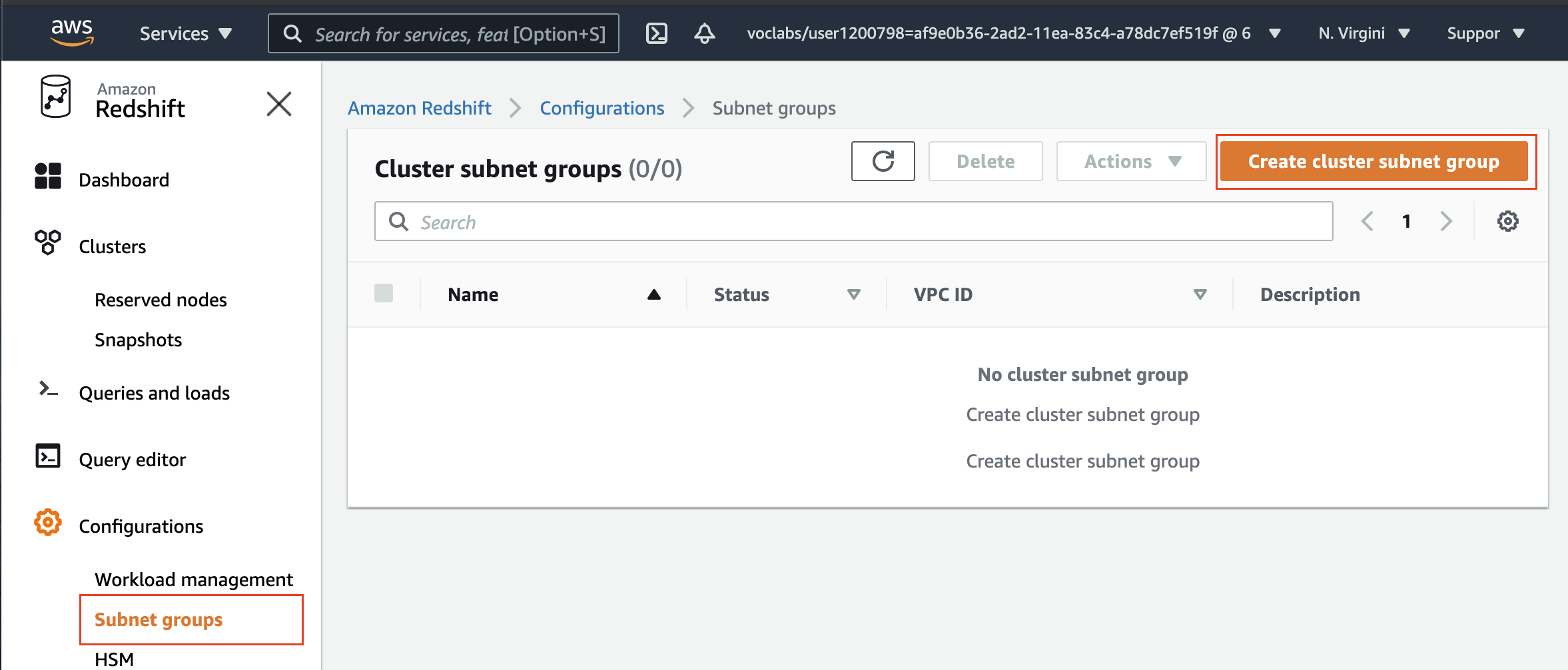
Task: Open Workload management under Configurations
Action: (193, 579)
